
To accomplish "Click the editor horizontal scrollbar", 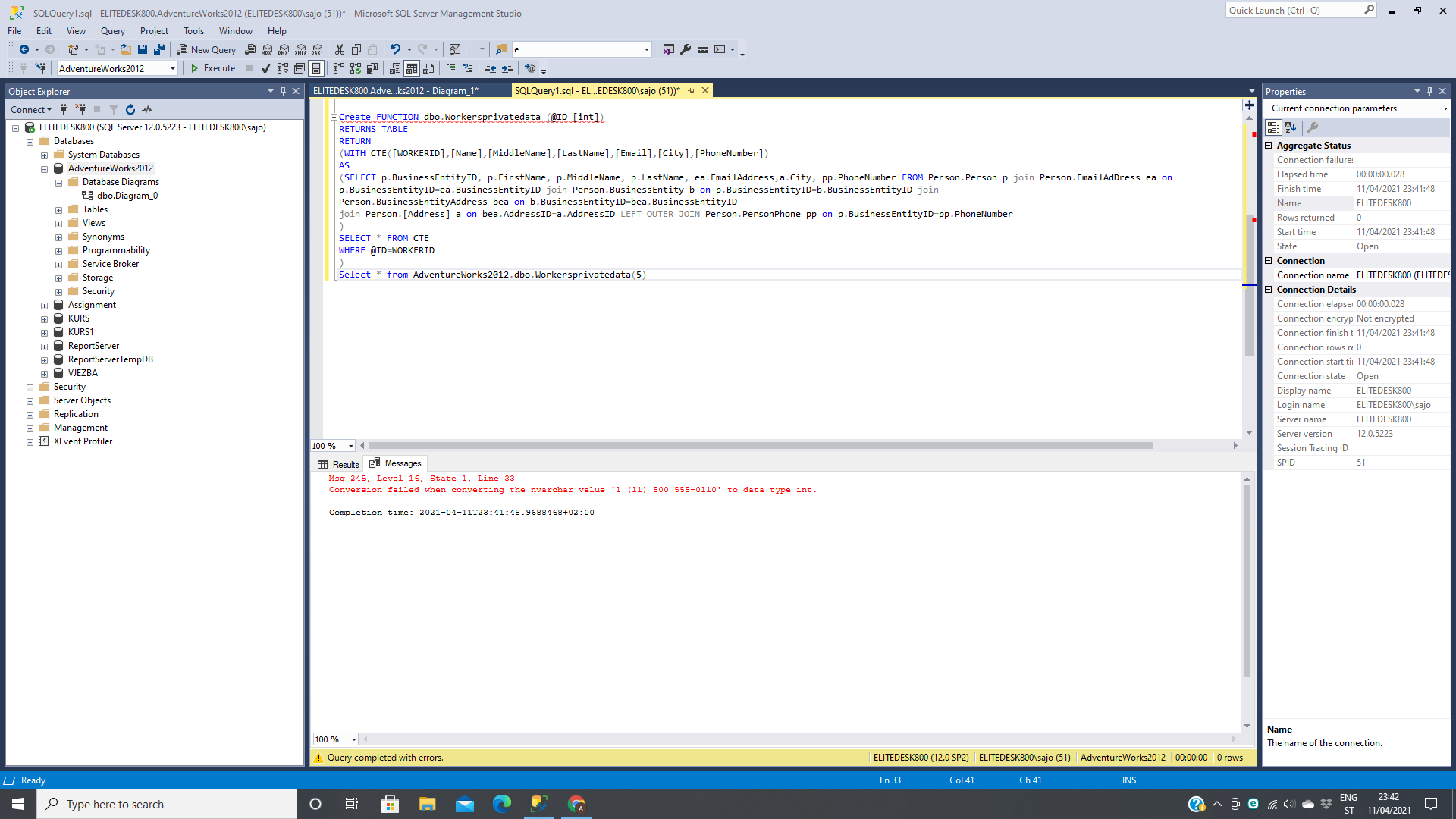I will (758, 446).
